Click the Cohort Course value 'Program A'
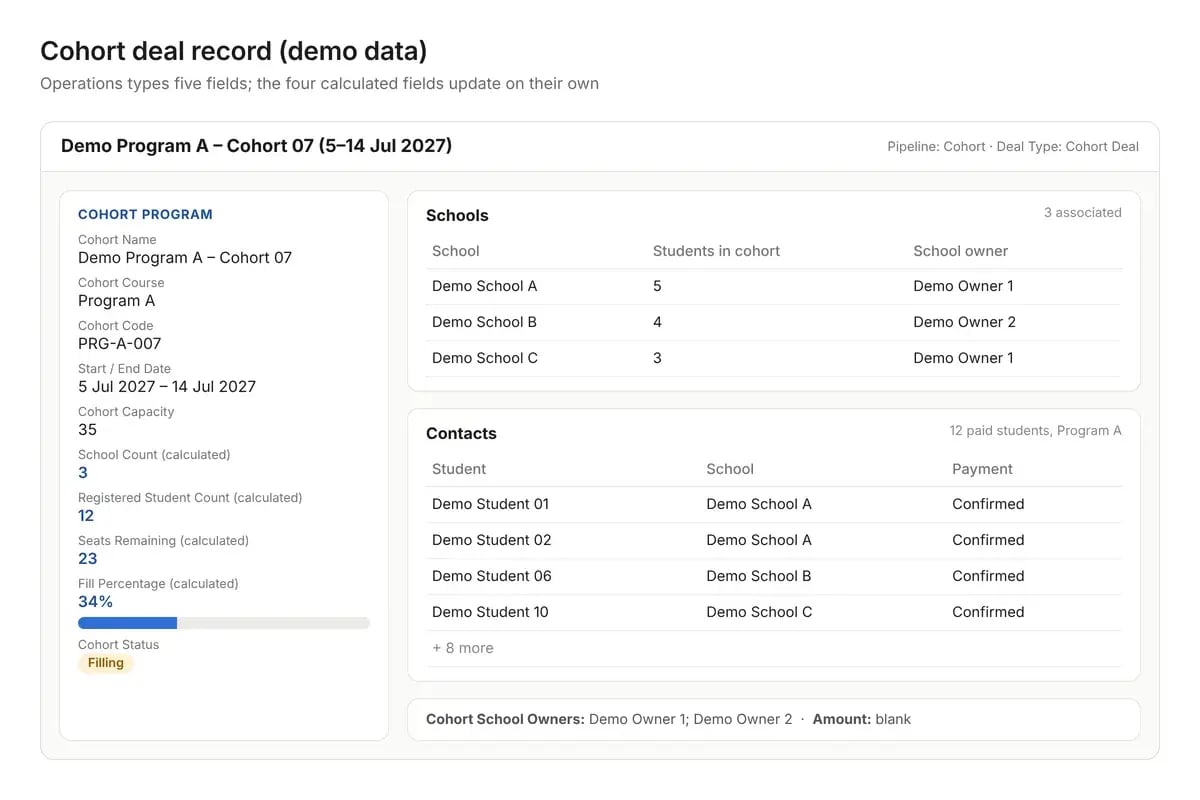Screen dimensions: 1200x800 [116, 301]
